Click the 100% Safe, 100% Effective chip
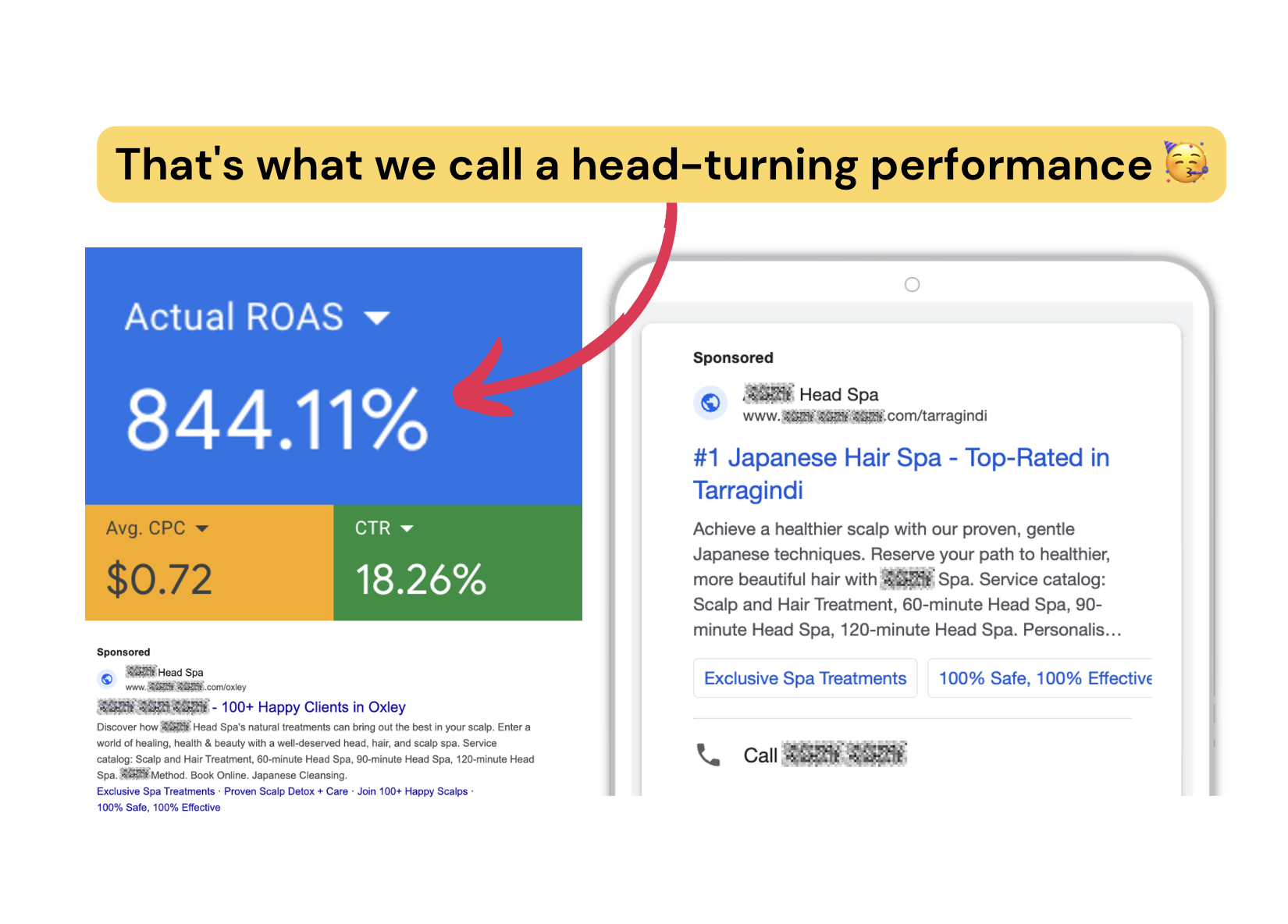Viewport: 1288px width, 924px height. coord(1044,678)
